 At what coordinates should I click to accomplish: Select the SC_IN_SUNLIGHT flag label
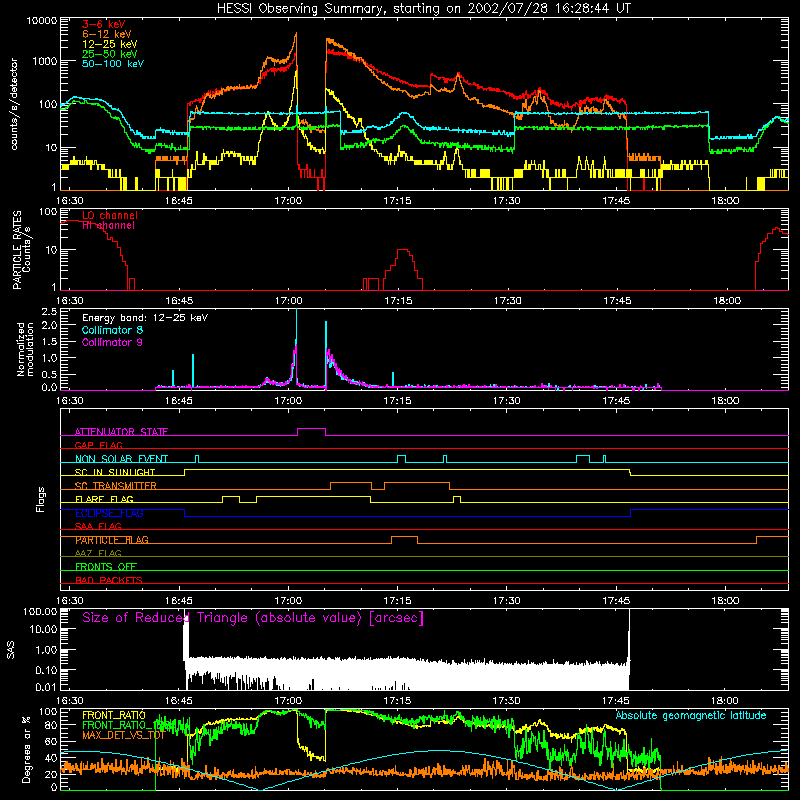(115, 472)
